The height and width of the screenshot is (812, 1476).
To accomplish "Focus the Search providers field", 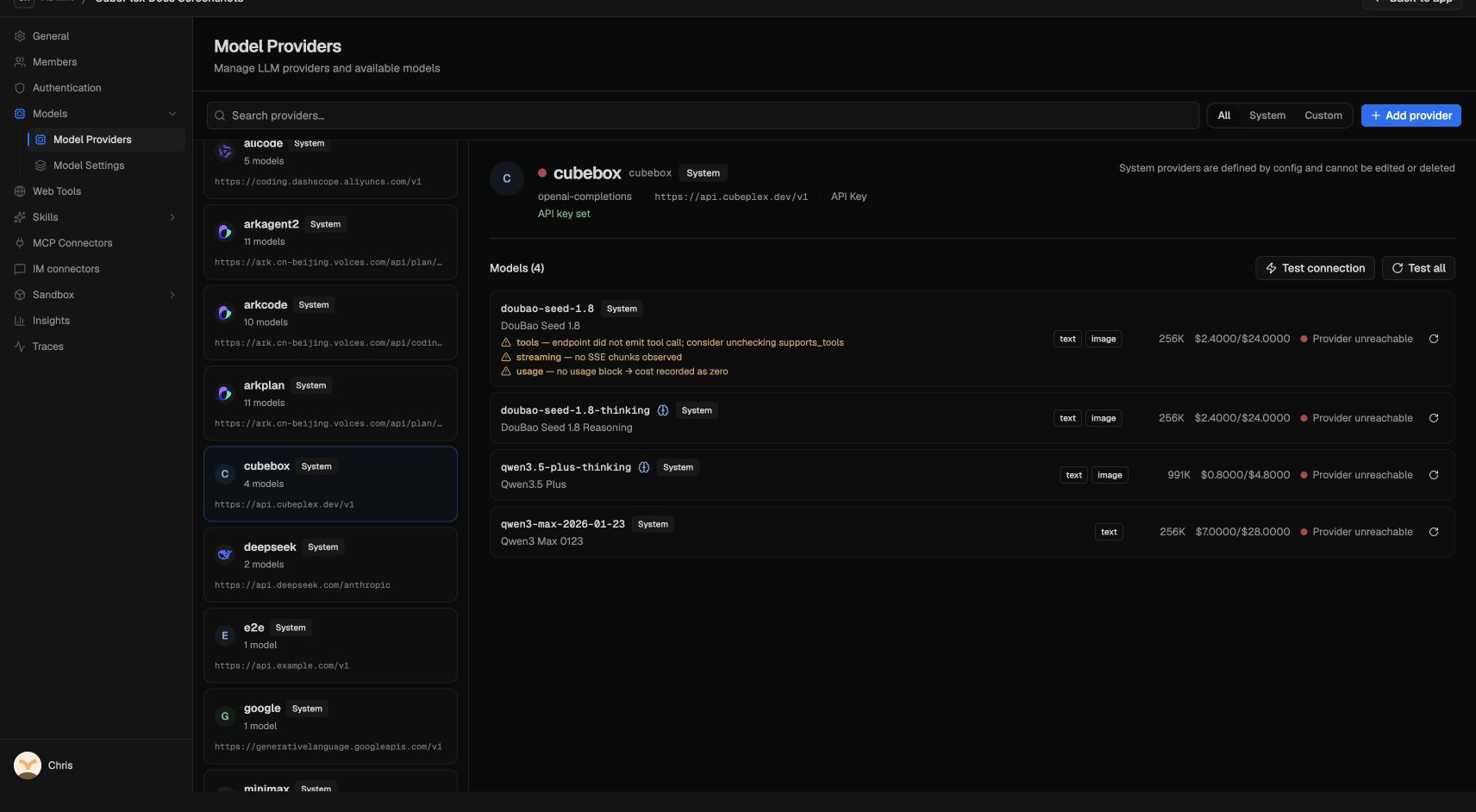I will tap(703, 116).
